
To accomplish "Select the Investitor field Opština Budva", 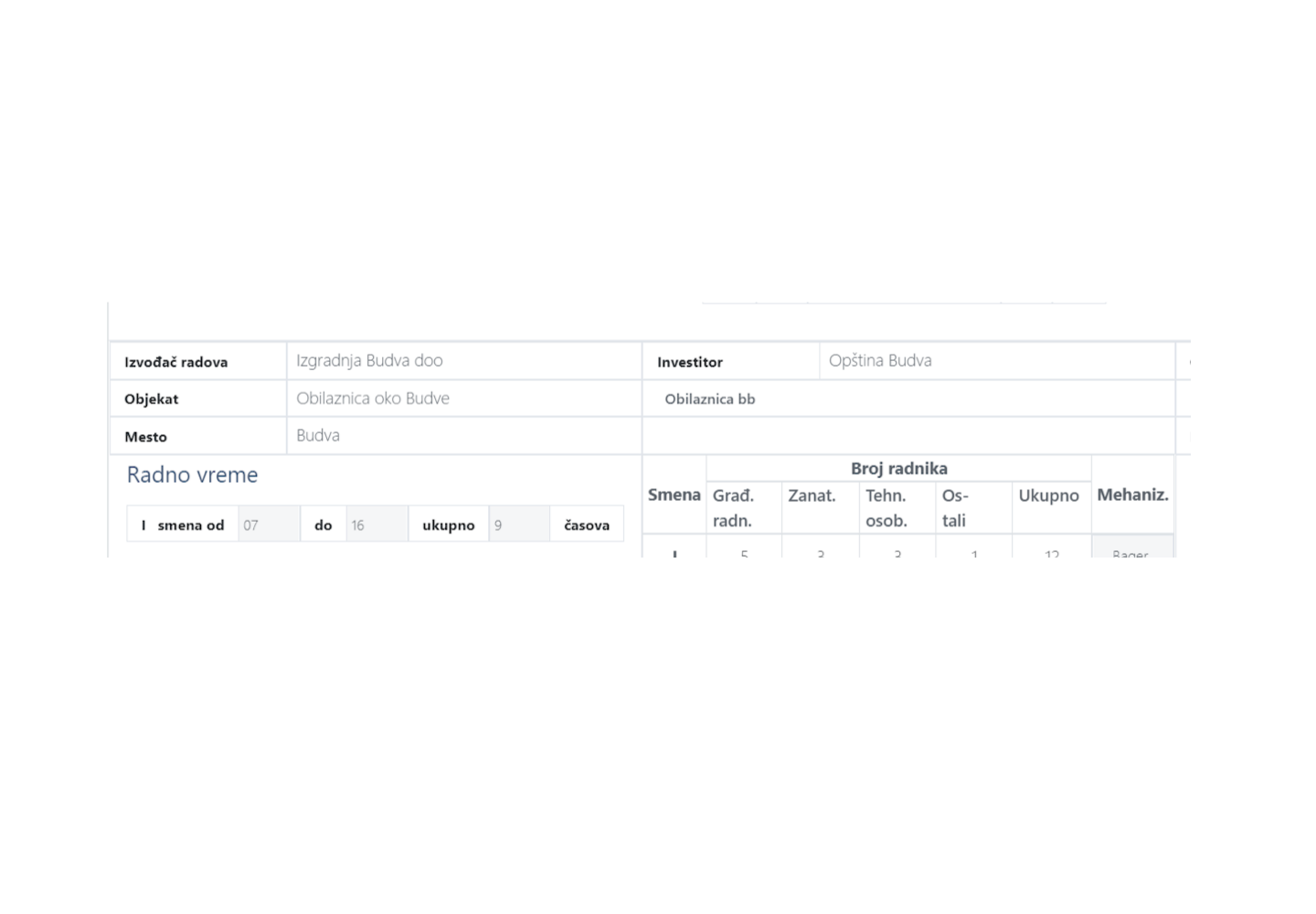I will [996, 361].
